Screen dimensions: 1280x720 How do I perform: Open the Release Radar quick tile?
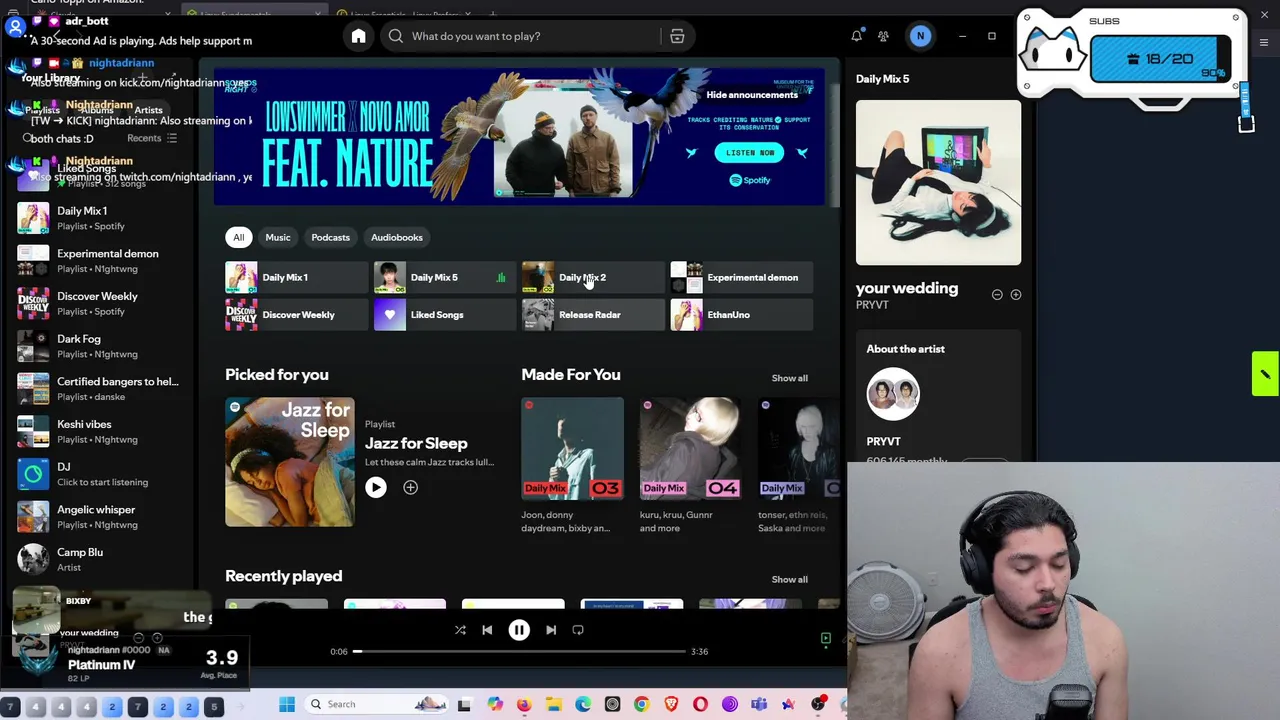[592, 315]
